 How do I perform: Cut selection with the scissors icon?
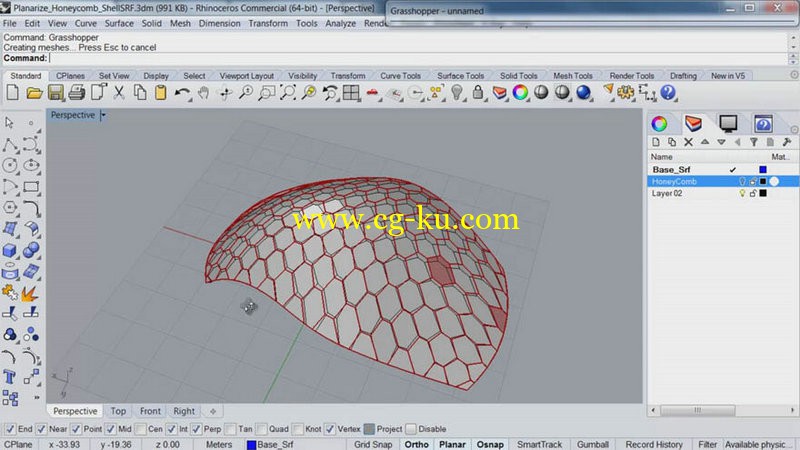[x=119, y=93]
